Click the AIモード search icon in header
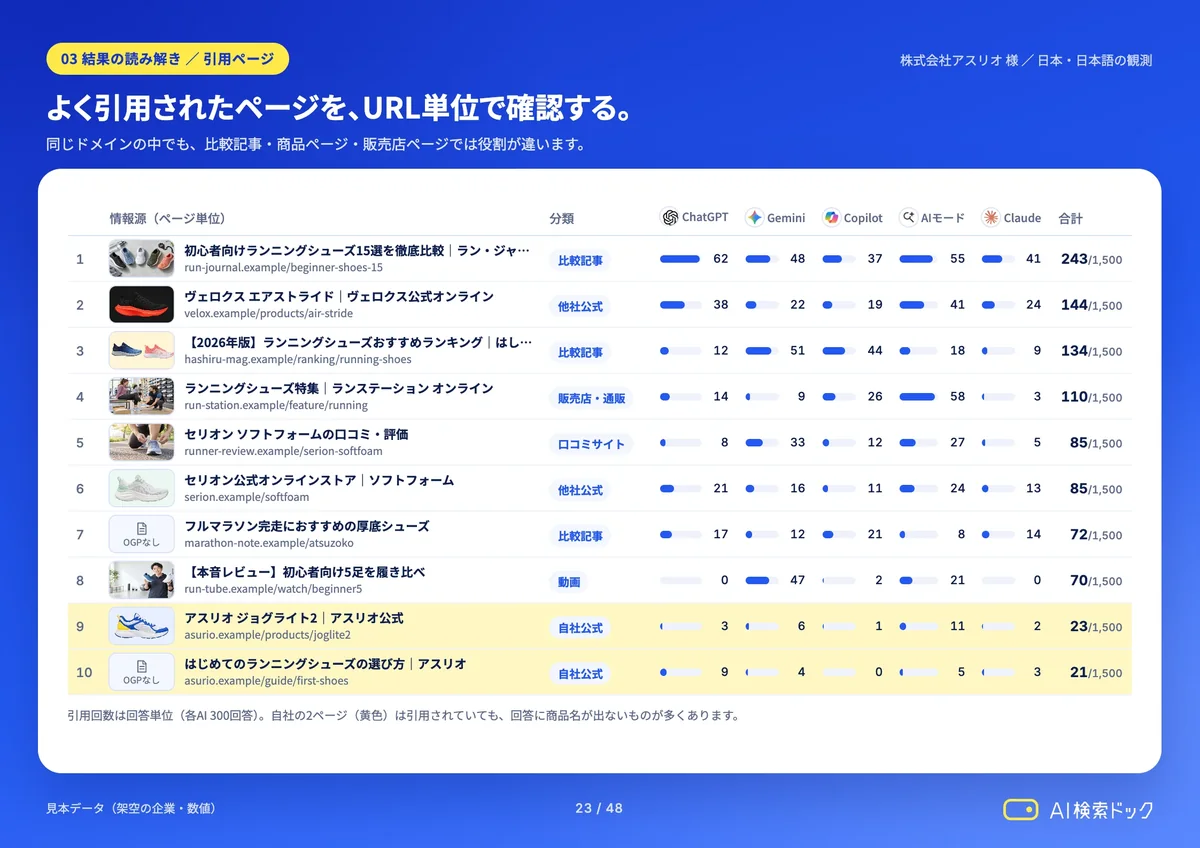The height and width of the screenshot is (848, 1200). point(908,217)
